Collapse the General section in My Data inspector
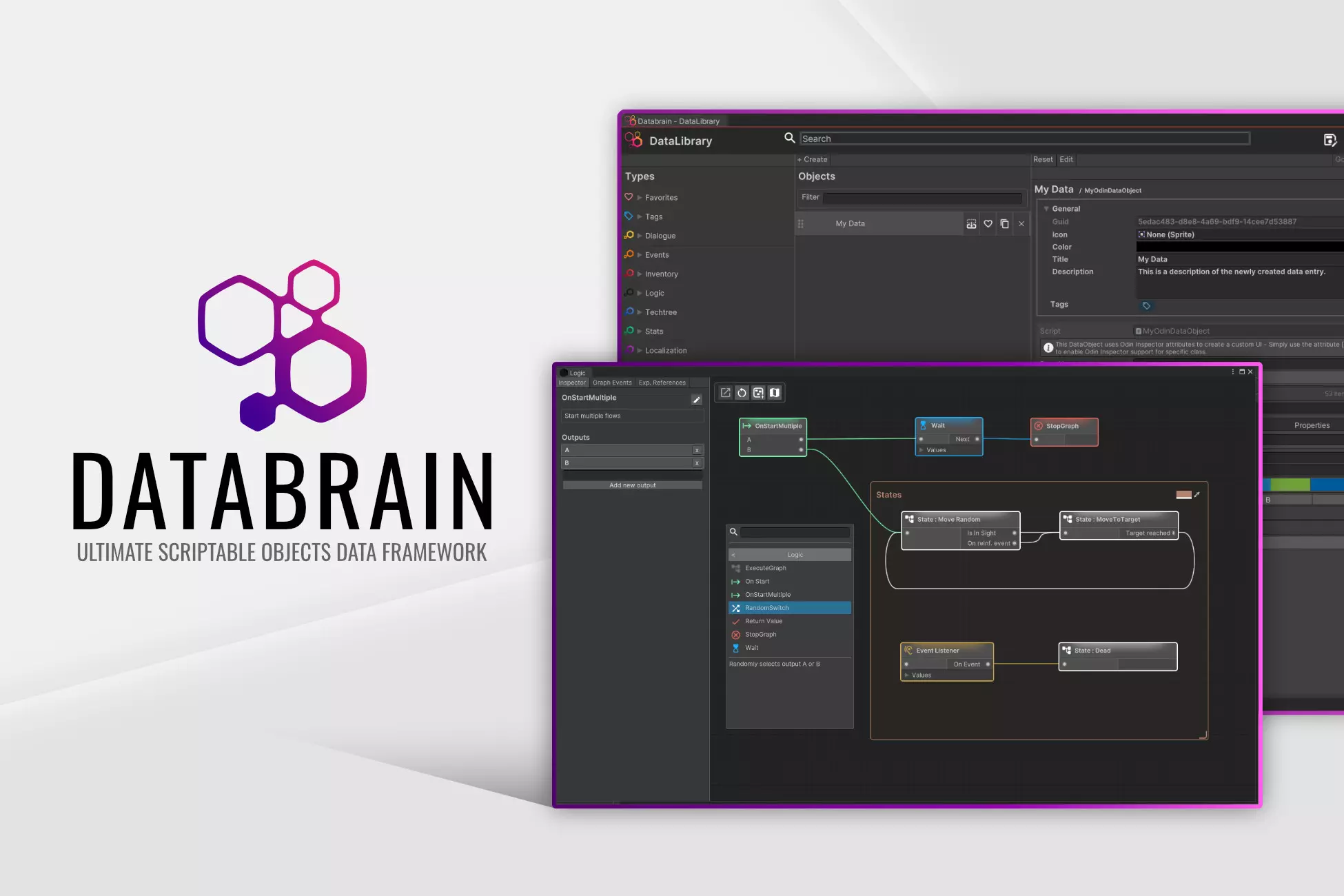1344x896 pixels. click(x=1046, y=209)
